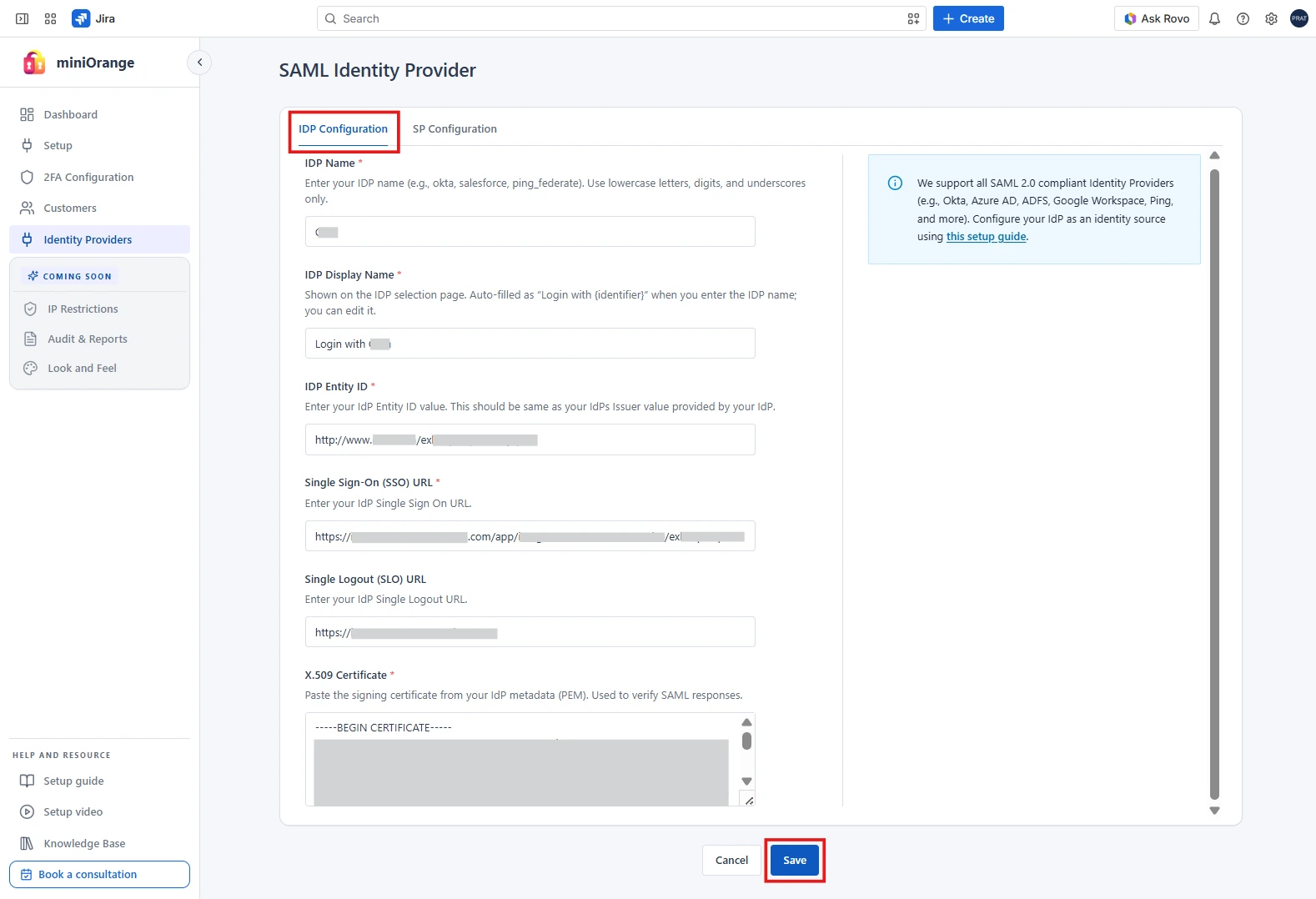
Task: Click the form panel vertical scrollbar thumb
Action: click(x=1214, y=485)
